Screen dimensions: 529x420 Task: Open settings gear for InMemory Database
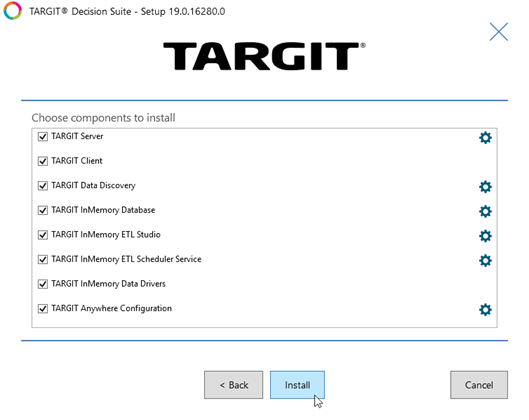485,211
